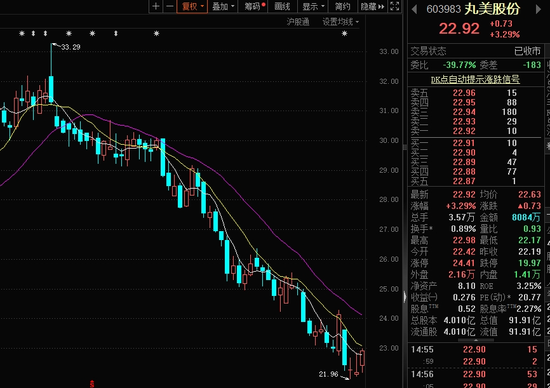Click the PE(动) value 20.77
Viewport: 550px width, 388px height.
(x=530, y=297)
